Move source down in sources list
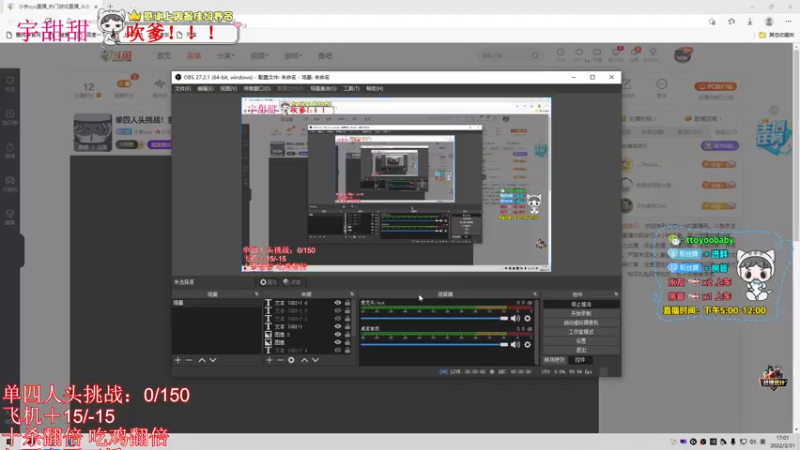This screenshot has height=450, width=800. coord(316,360)
